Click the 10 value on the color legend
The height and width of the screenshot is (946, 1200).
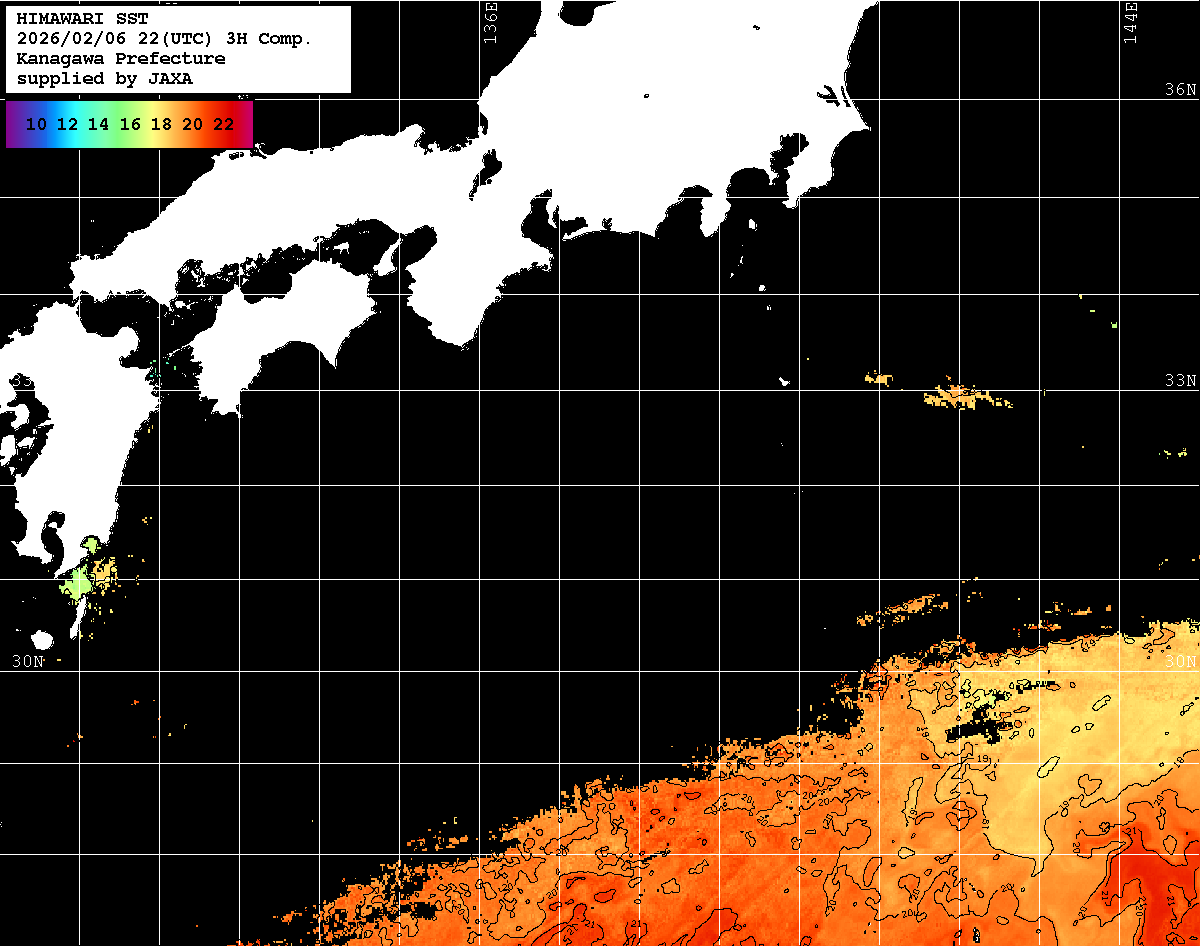coord(37,125)
